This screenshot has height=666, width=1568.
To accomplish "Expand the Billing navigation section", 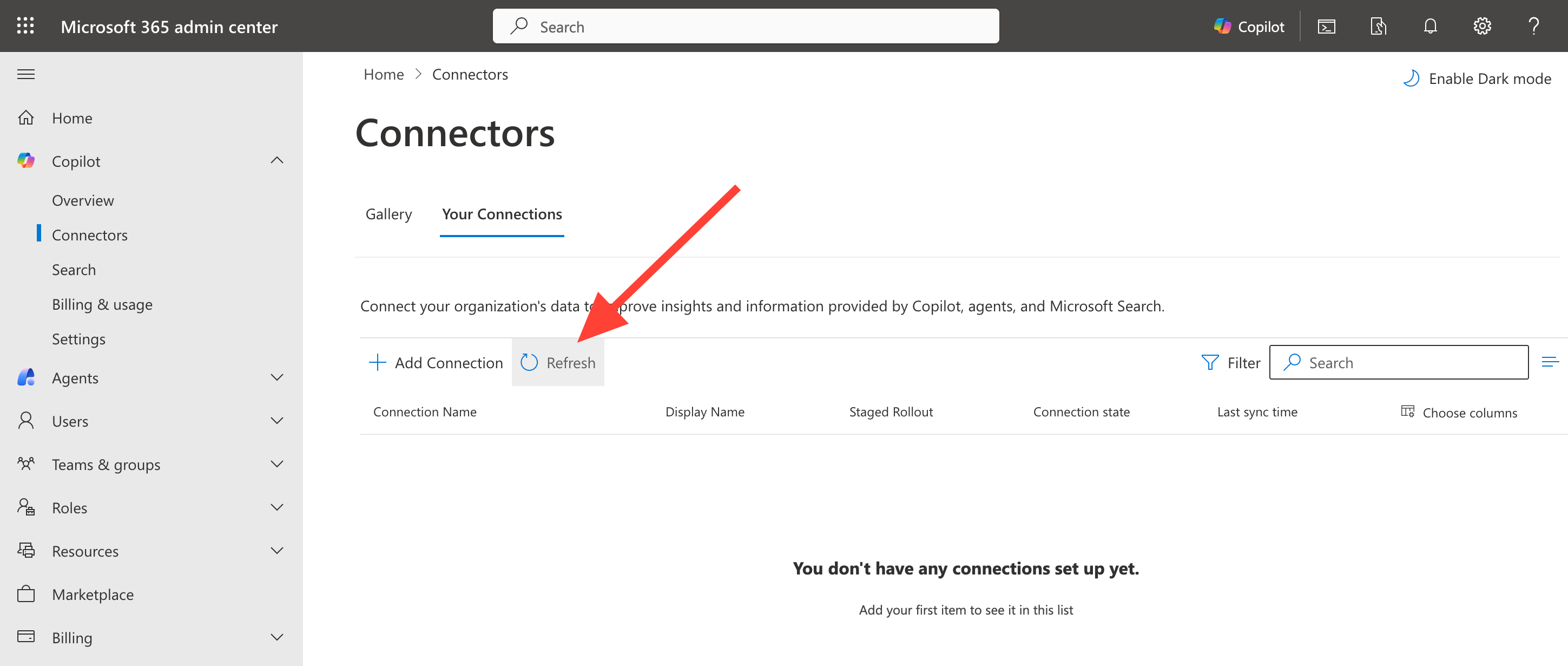I will tap(276, 637).
